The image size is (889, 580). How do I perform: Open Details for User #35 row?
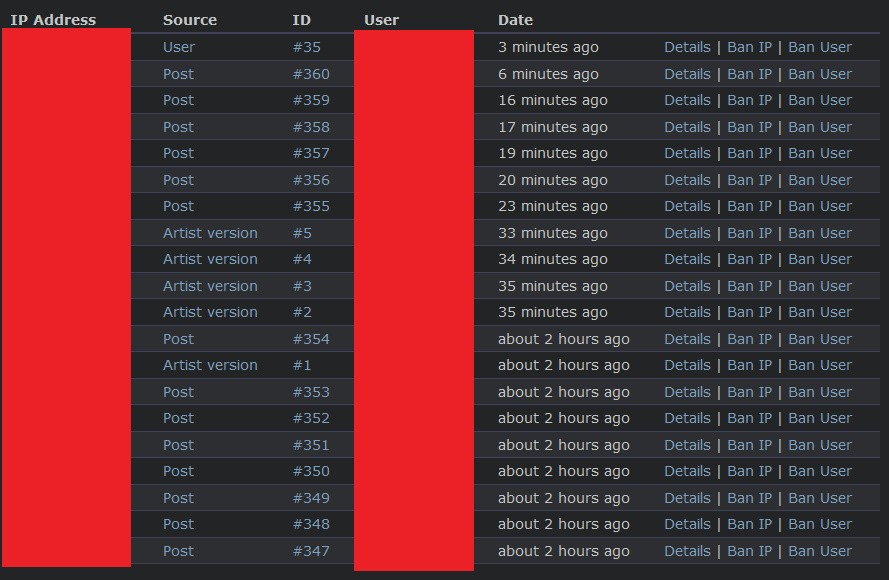click(687, 47)
